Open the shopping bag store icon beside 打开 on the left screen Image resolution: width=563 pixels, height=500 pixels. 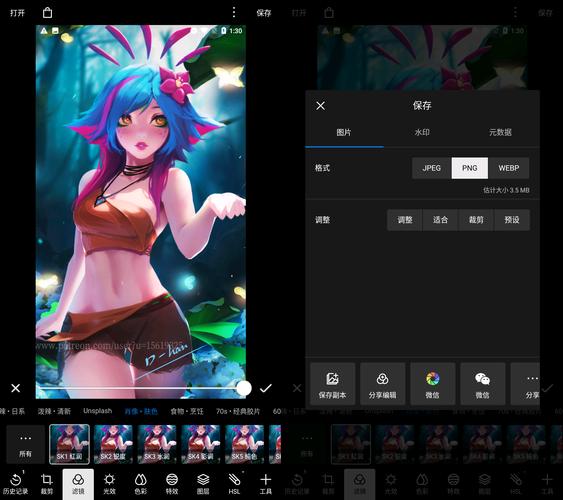pos(47,13)
